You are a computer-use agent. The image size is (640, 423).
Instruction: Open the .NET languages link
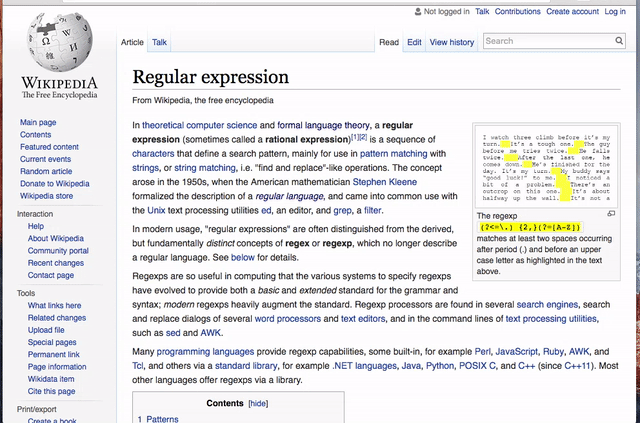click(364, 366)
